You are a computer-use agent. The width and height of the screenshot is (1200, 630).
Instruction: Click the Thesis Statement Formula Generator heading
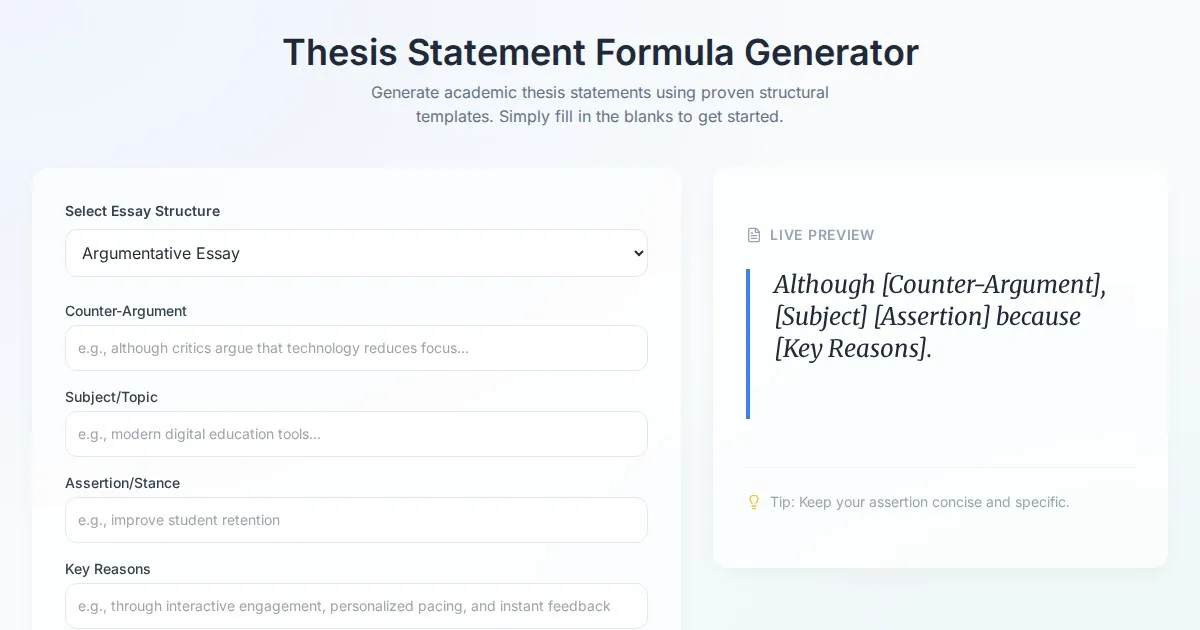pyautogui.click(x=600, y=52)
